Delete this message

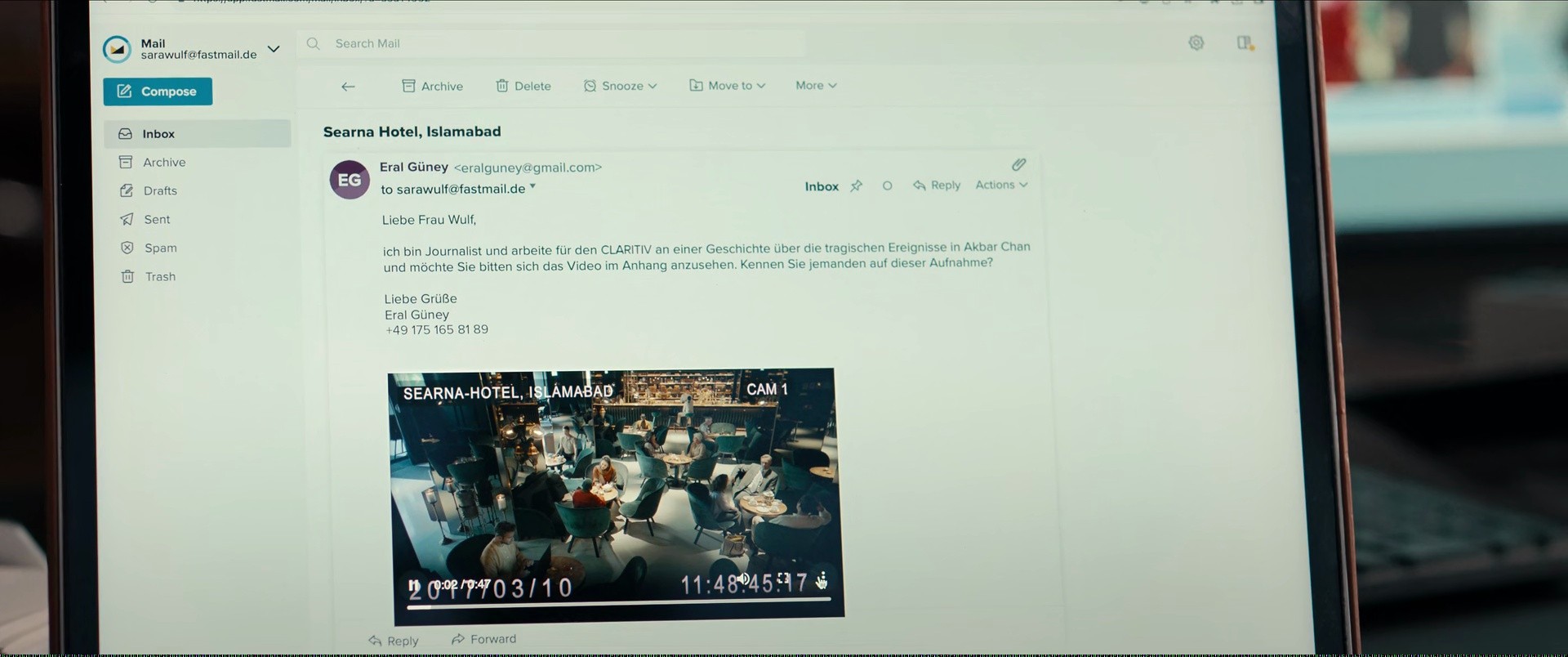pyautogui.click(x=523, y=86)
